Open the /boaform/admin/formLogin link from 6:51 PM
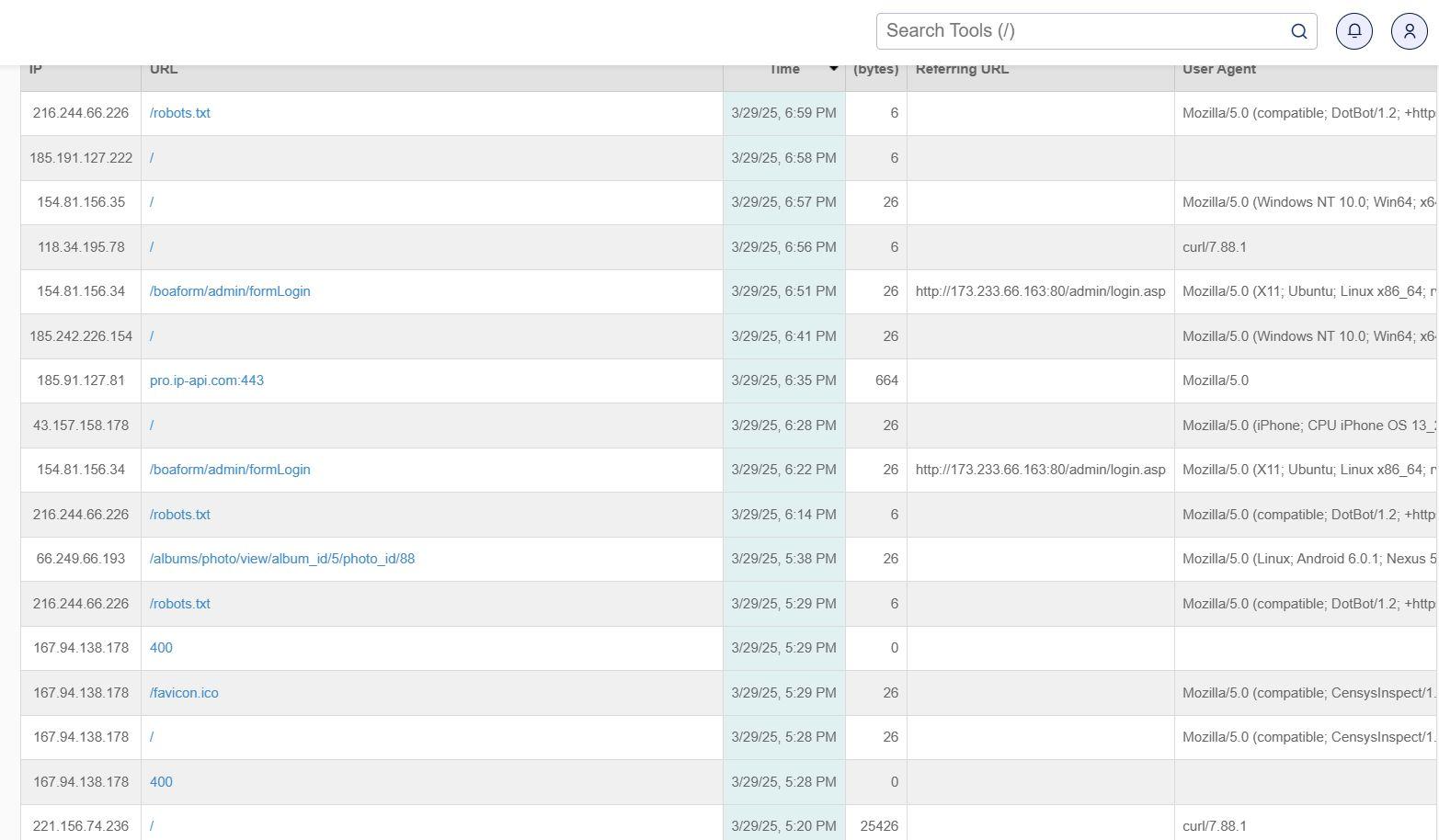 230,291
